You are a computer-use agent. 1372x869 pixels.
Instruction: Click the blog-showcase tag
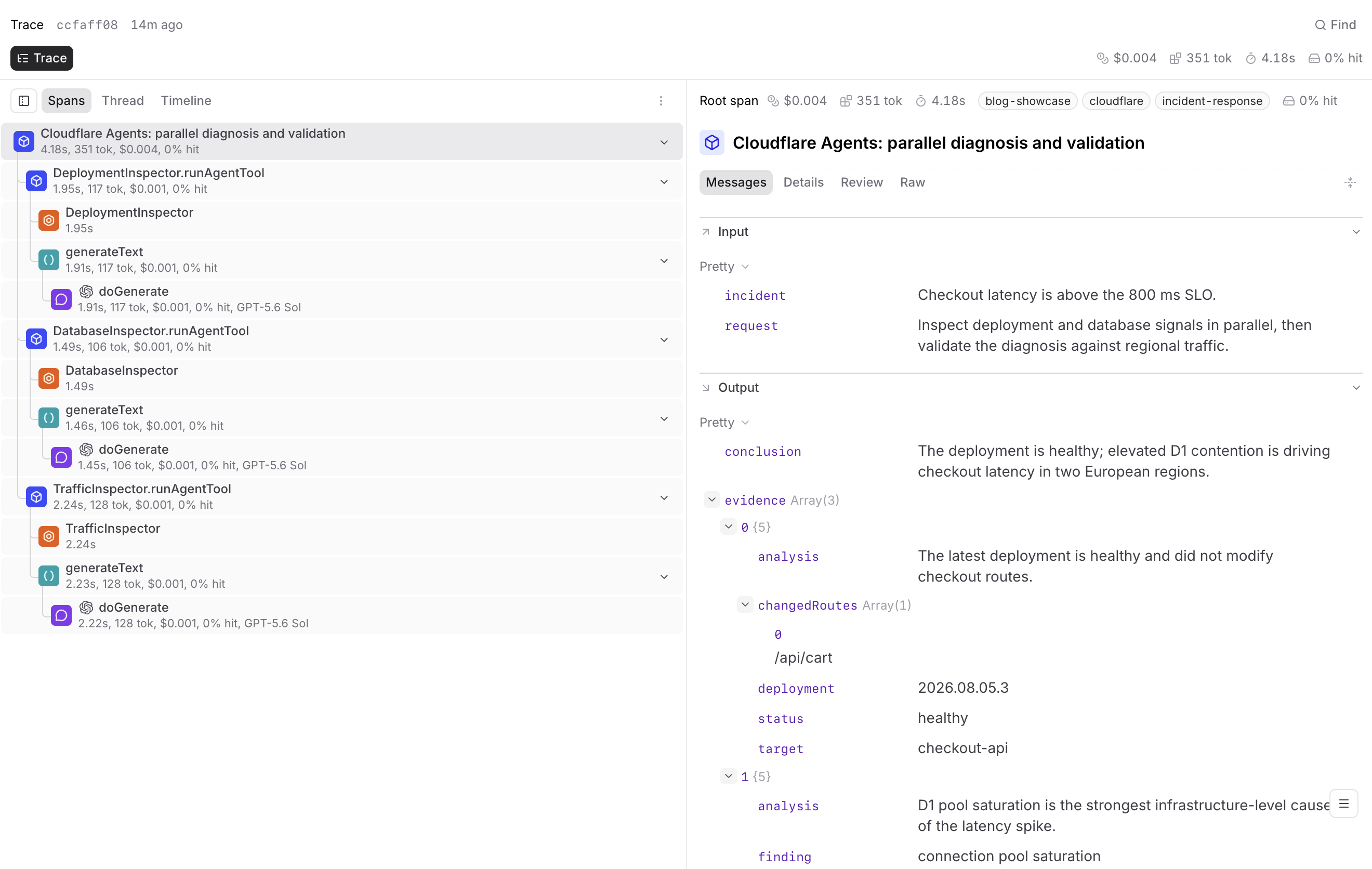(1027, 101)
